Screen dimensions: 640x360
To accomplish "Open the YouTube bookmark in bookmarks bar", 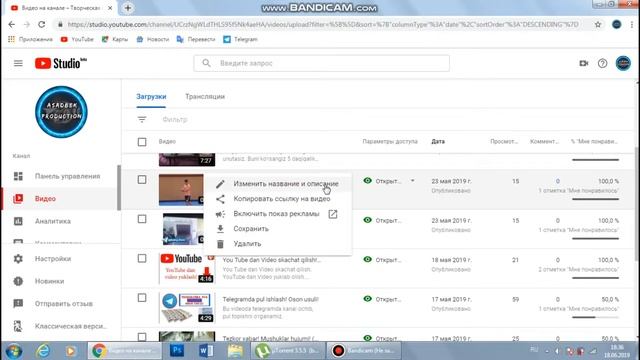I will pyautogui.click(x=77, y=40).
